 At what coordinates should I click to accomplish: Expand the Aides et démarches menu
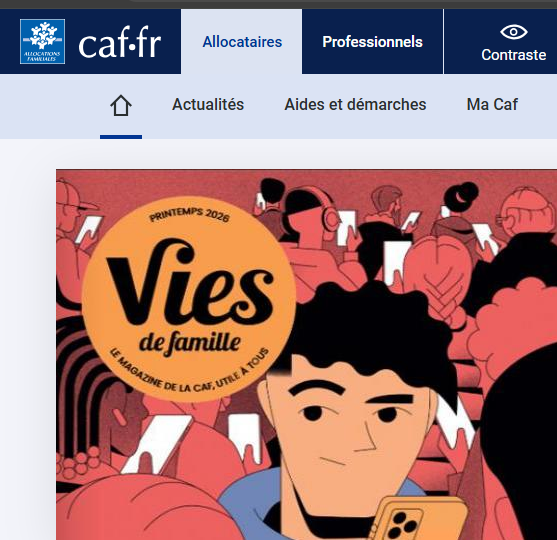coord(355,104)
